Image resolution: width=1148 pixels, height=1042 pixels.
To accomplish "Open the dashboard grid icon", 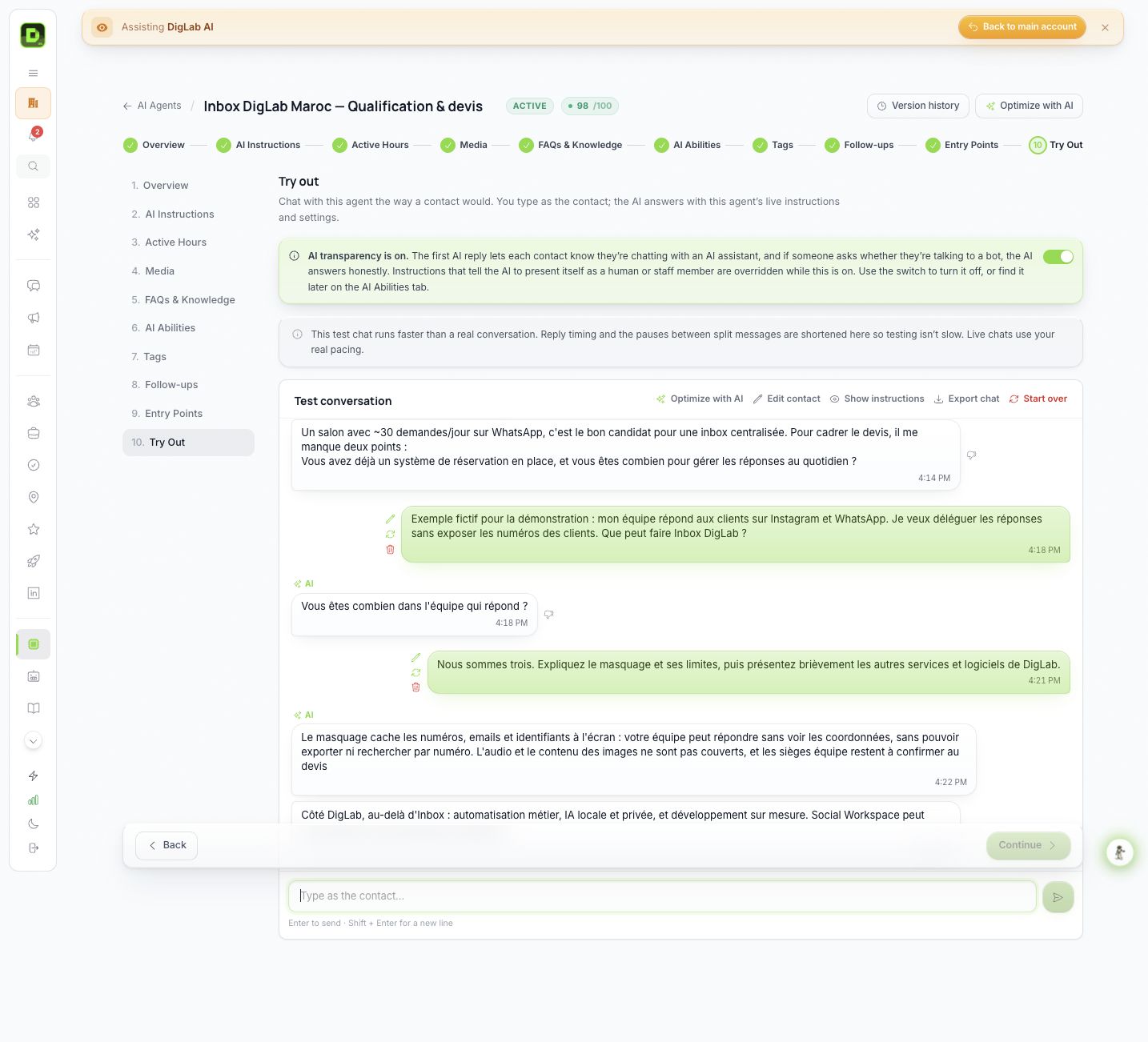I will click(33, 202).
